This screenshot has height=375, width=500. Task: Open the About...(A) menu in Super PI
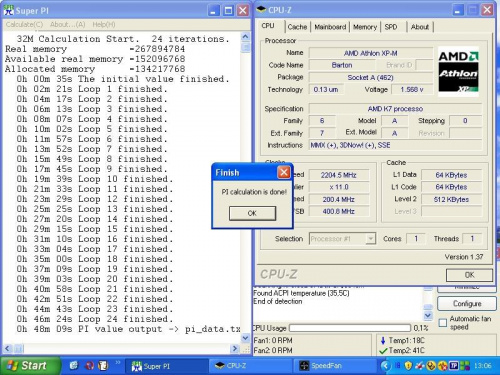pos(68,24)
